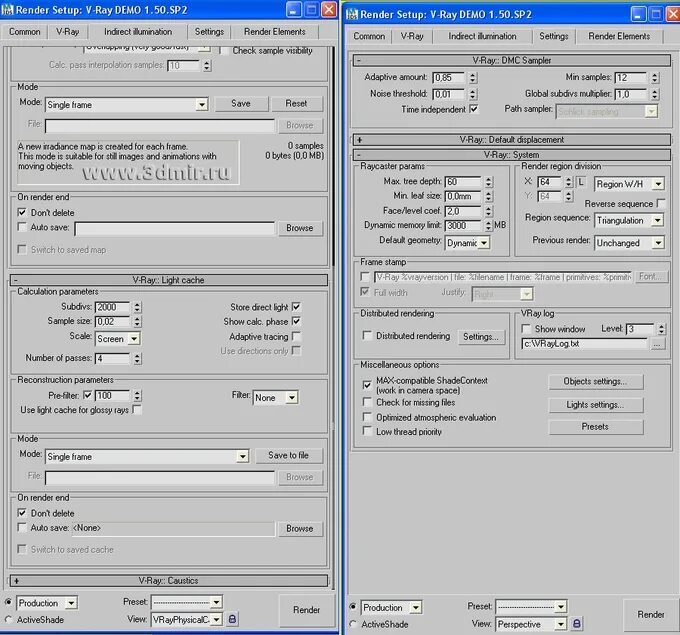This screenshot has height=635, width=680.
Task: Click the light cache Subdivs spinner
Action: pos(137,307)
